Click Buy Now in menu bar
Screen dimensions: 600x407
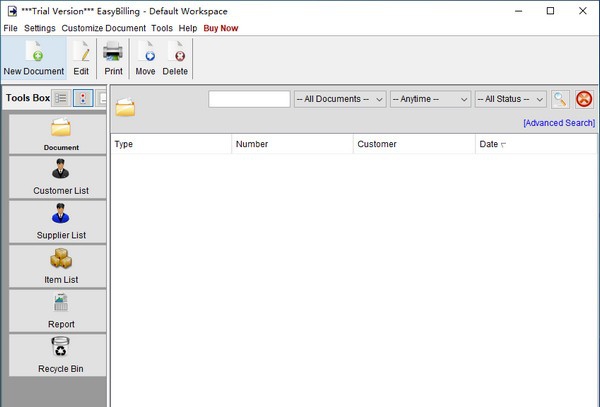tap(221, 28)
